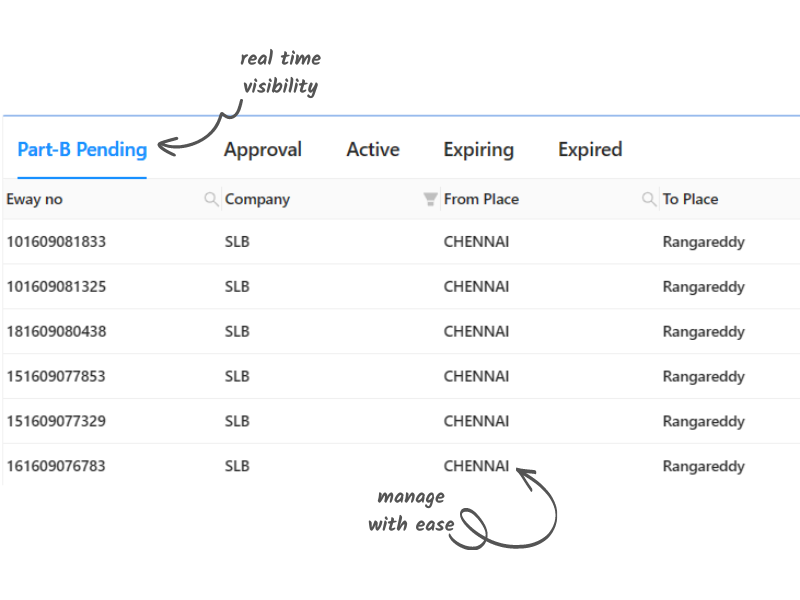Screen dimensions: 800x600
Task: Return to the Part-B Pending tab
Action: tap(82, 149)
